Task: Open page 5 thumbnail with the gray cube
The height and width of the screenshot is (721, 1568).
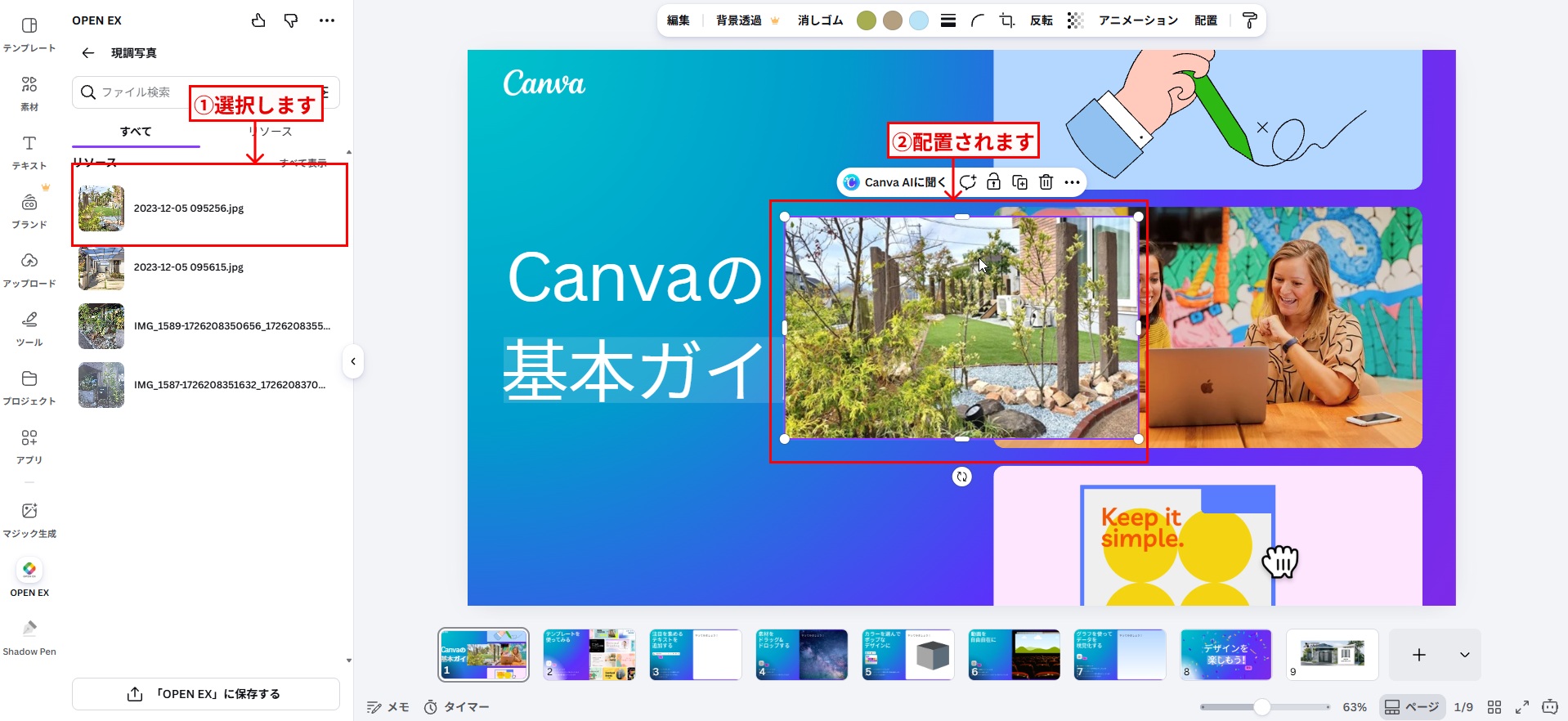Action: coord(908,655)
